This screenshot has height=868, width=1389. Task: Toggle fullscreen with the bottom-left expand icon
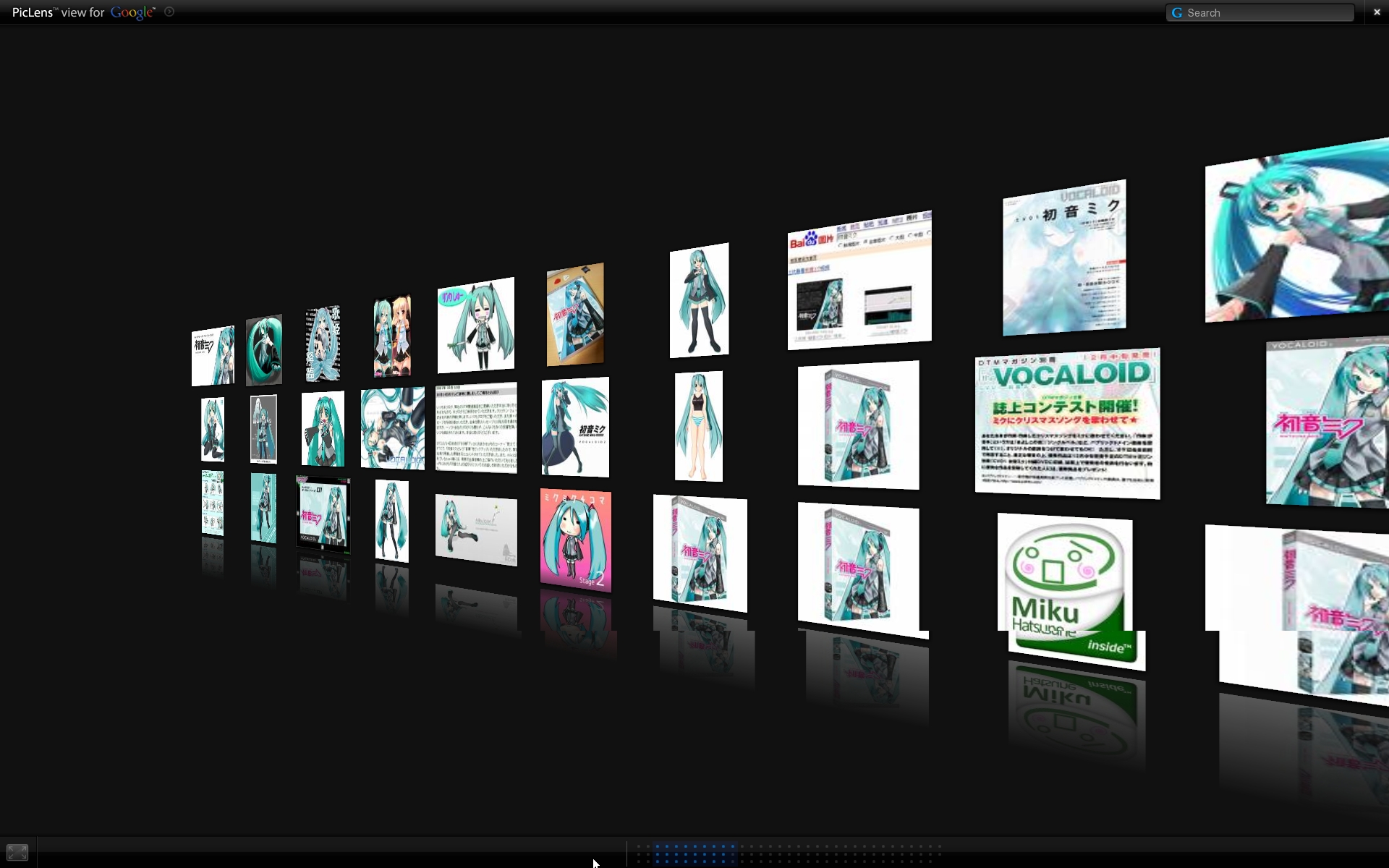[17, 852]
